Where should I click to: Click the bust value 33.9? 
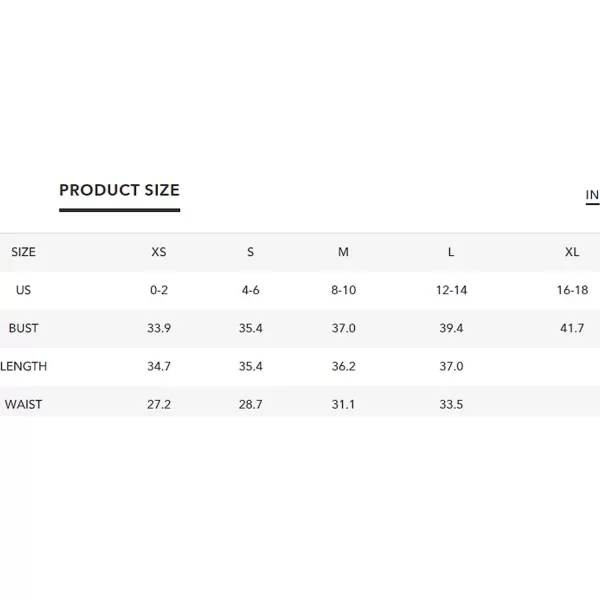pyautogui.click(x=159, y=328)
